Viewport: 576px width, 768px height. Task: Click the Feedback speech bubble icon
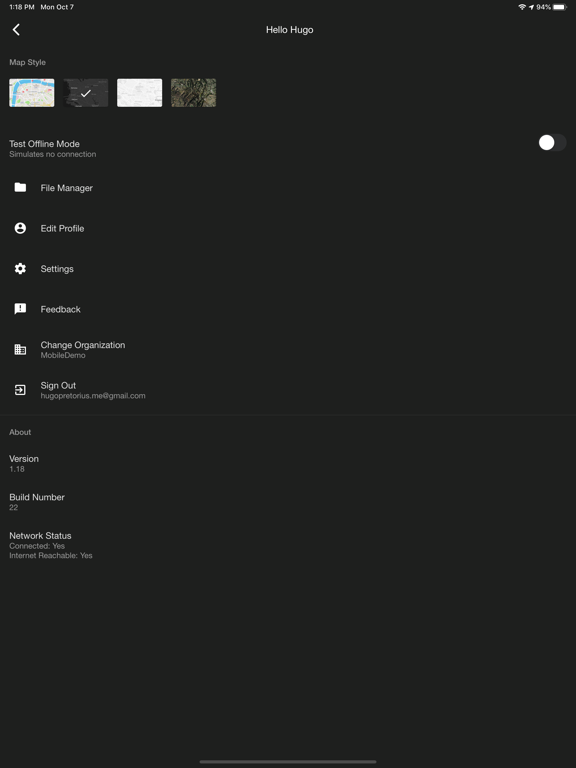(x=20, y=309)
